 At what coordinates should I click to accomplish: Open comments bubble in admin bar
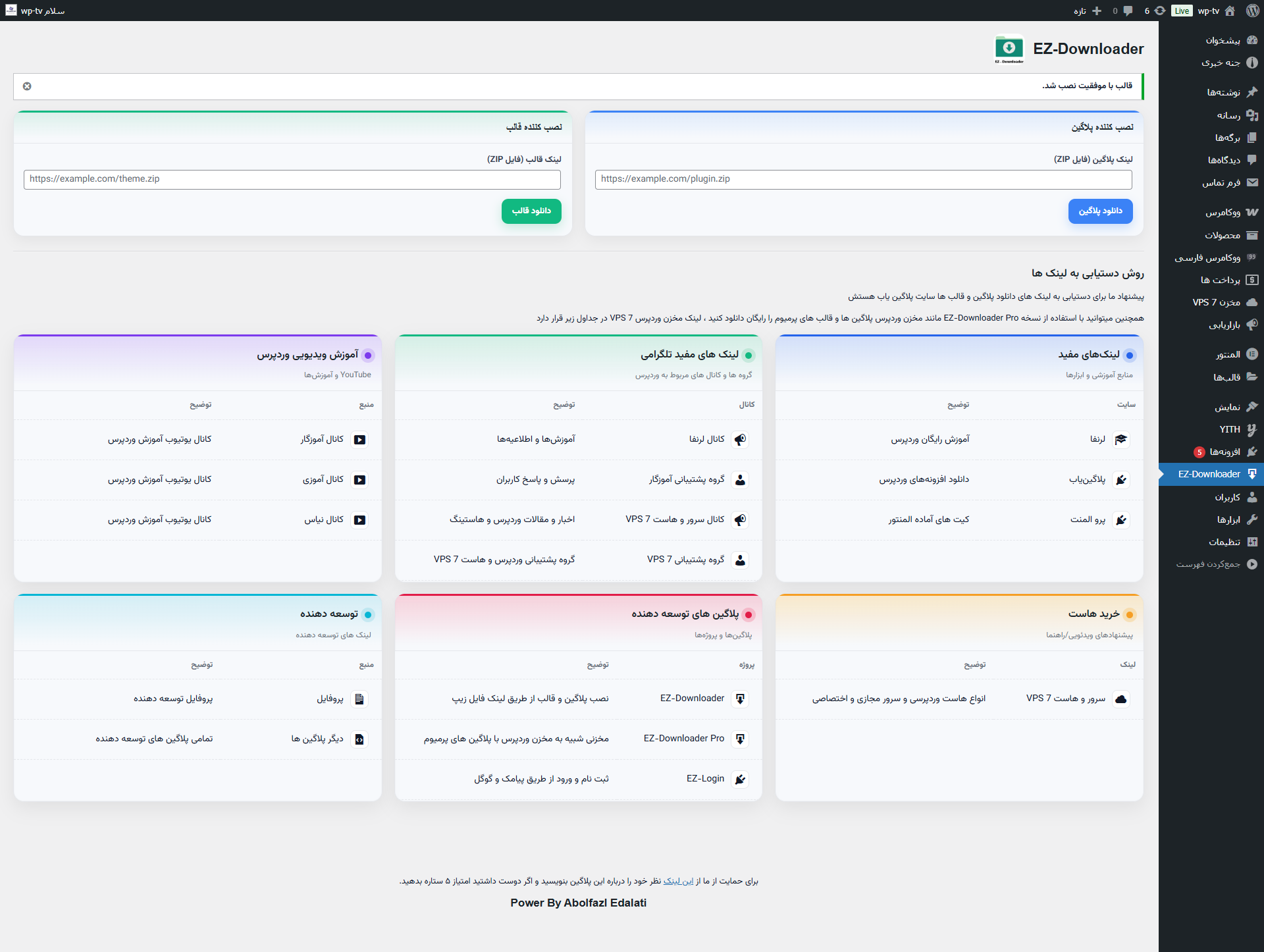pos(1128,11)
